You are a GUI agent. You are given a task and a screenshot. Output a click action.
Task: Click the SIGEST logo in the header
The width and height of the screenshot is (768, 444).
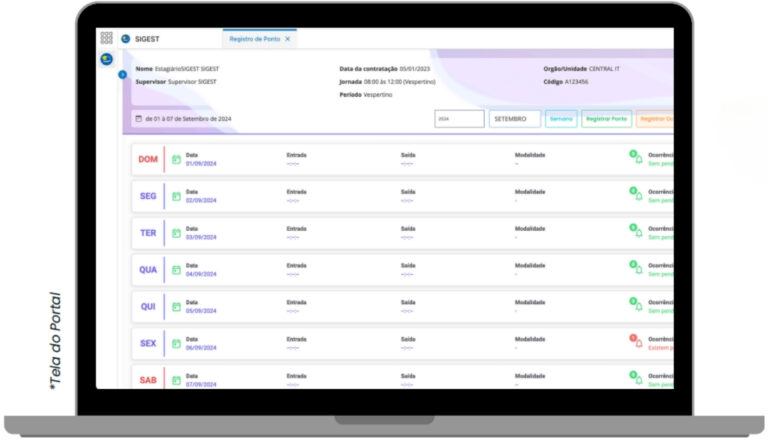click(126, 39)
